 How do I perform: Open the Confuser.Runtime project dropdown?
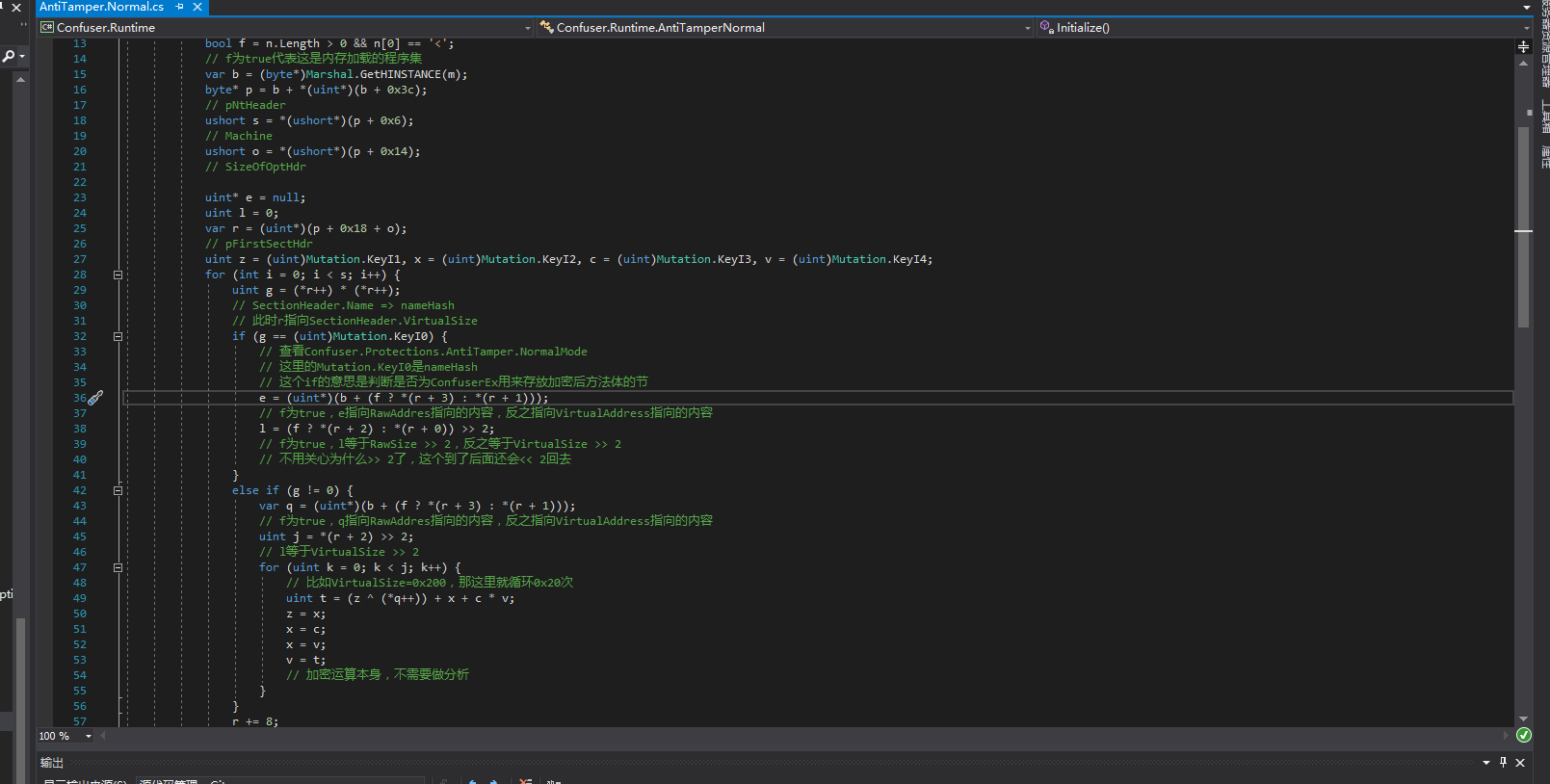point(527,28)
